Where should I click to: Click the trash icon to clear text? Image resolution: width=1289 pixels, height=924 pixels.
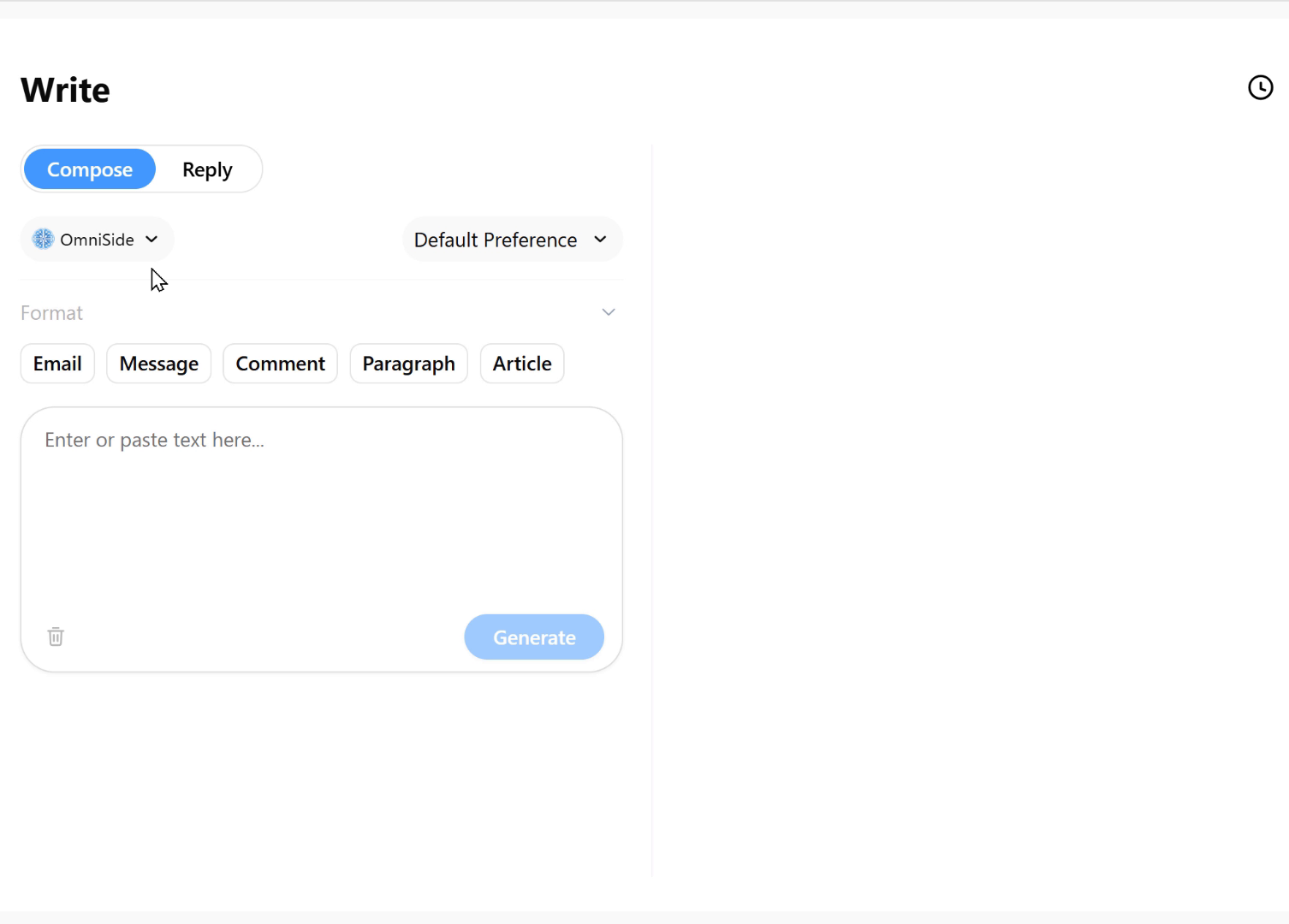[56, 637]
